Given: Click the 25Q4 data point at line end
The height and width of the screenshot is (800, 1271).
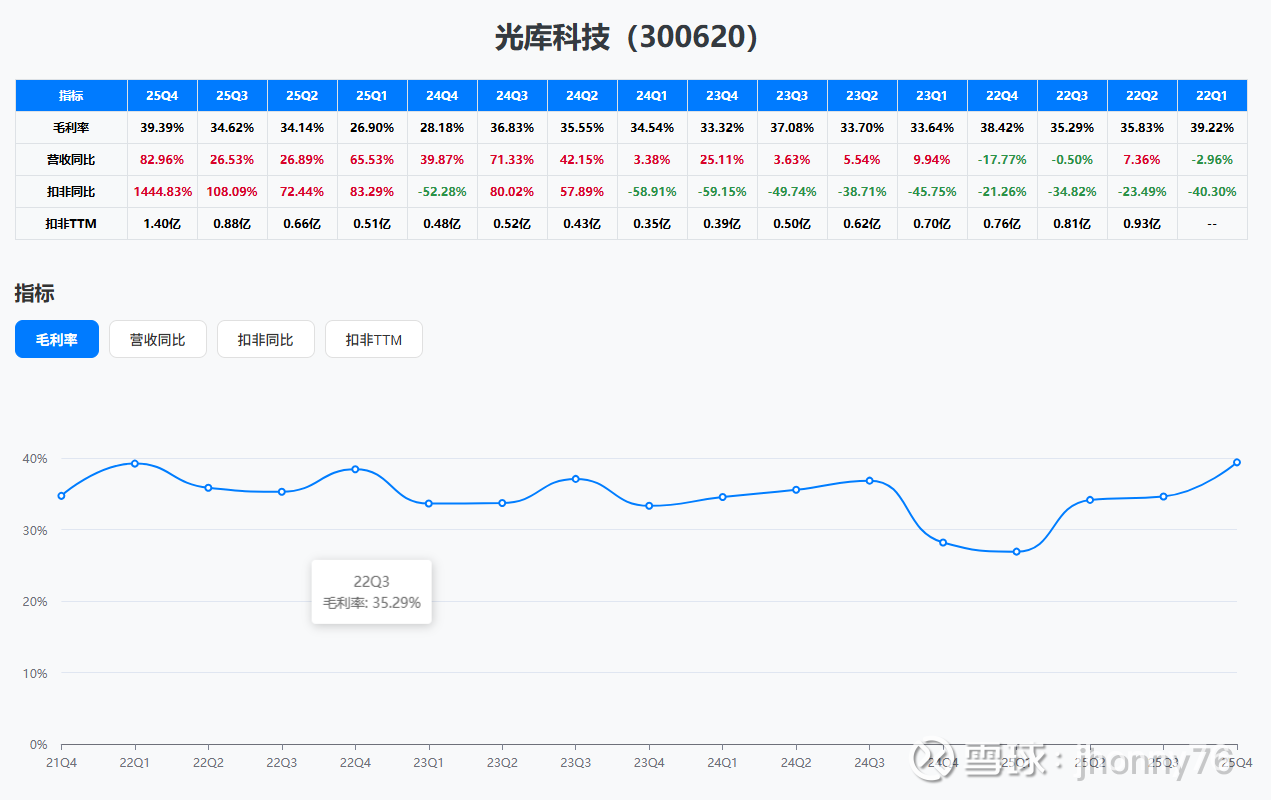Looking at the screenshot, I should point(1237,462).
